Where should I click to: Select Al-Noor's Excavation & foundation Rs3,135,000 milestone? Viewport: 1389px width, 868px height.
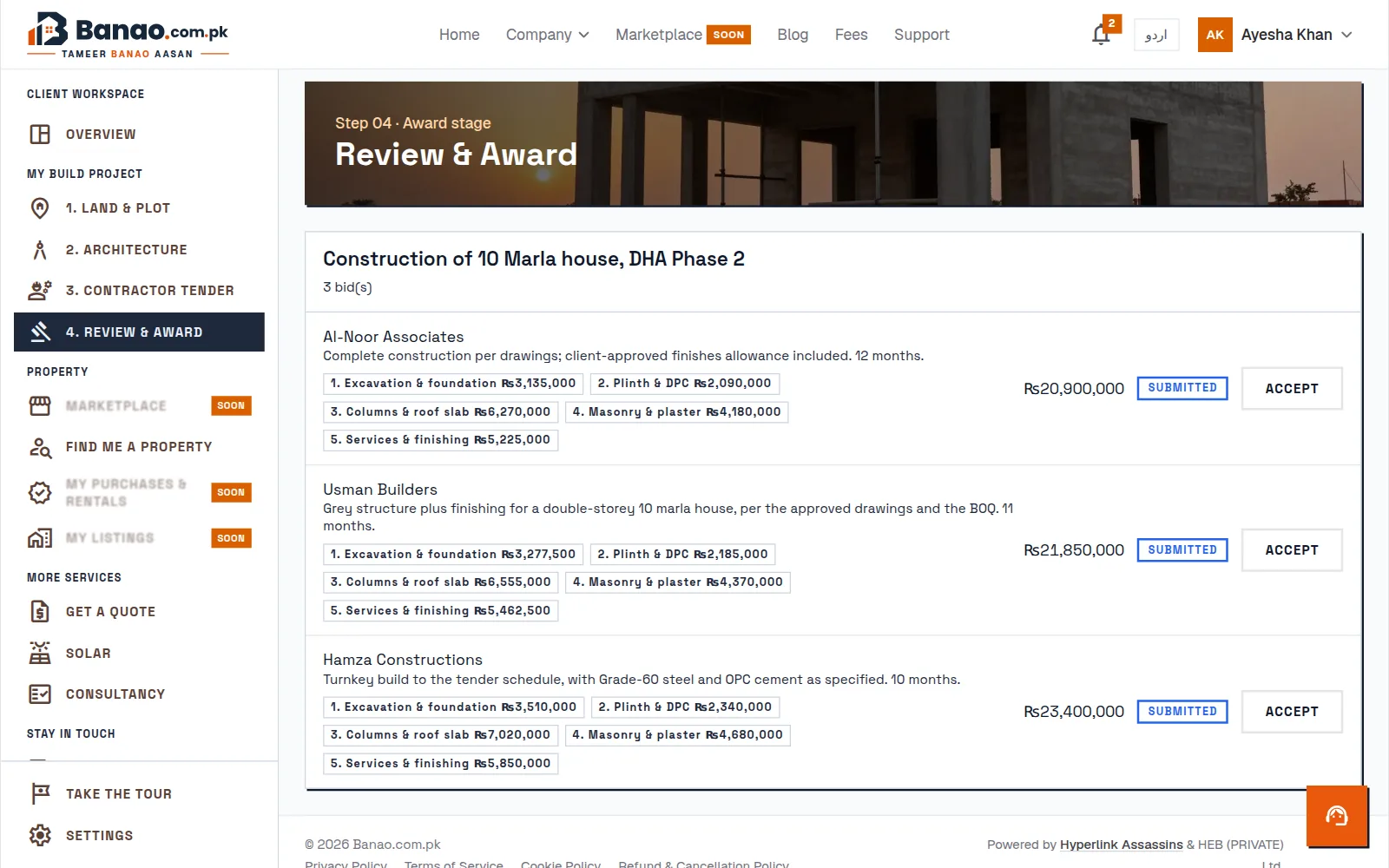pyautogui.click(x=453, y=384)
